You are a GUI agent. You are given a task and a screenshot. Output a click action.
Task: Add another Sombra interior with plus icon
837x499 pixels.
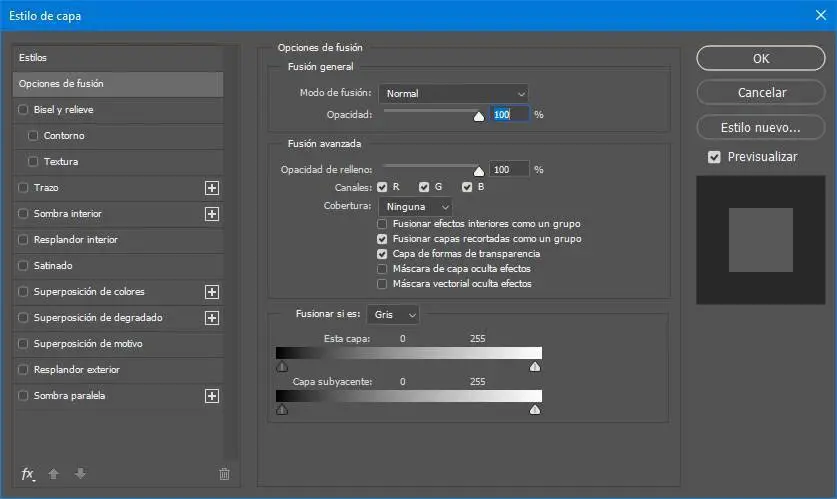click(212, 214)
